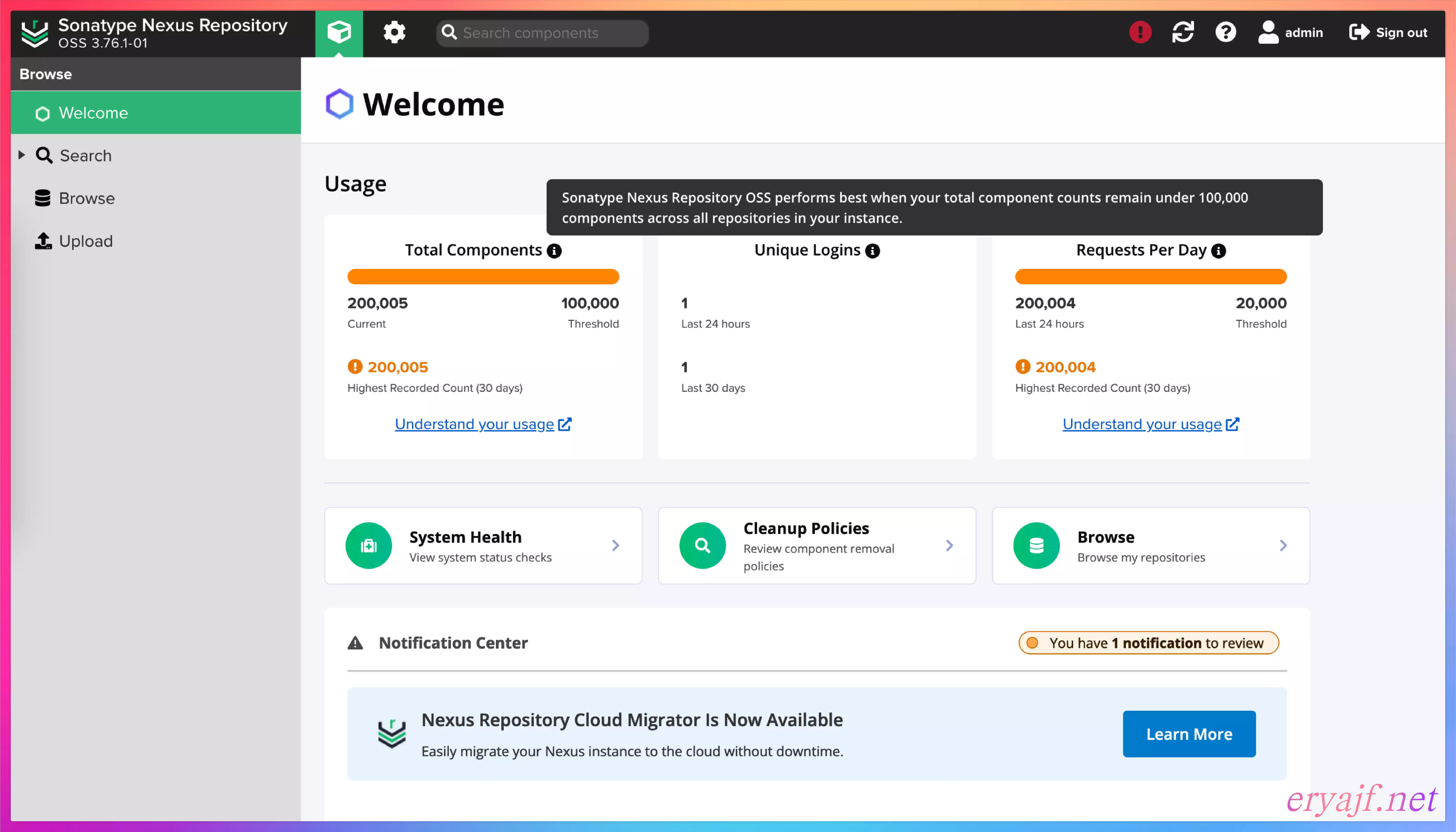Open System Health card chevron
1456x832 pixels.
(615, 546)
